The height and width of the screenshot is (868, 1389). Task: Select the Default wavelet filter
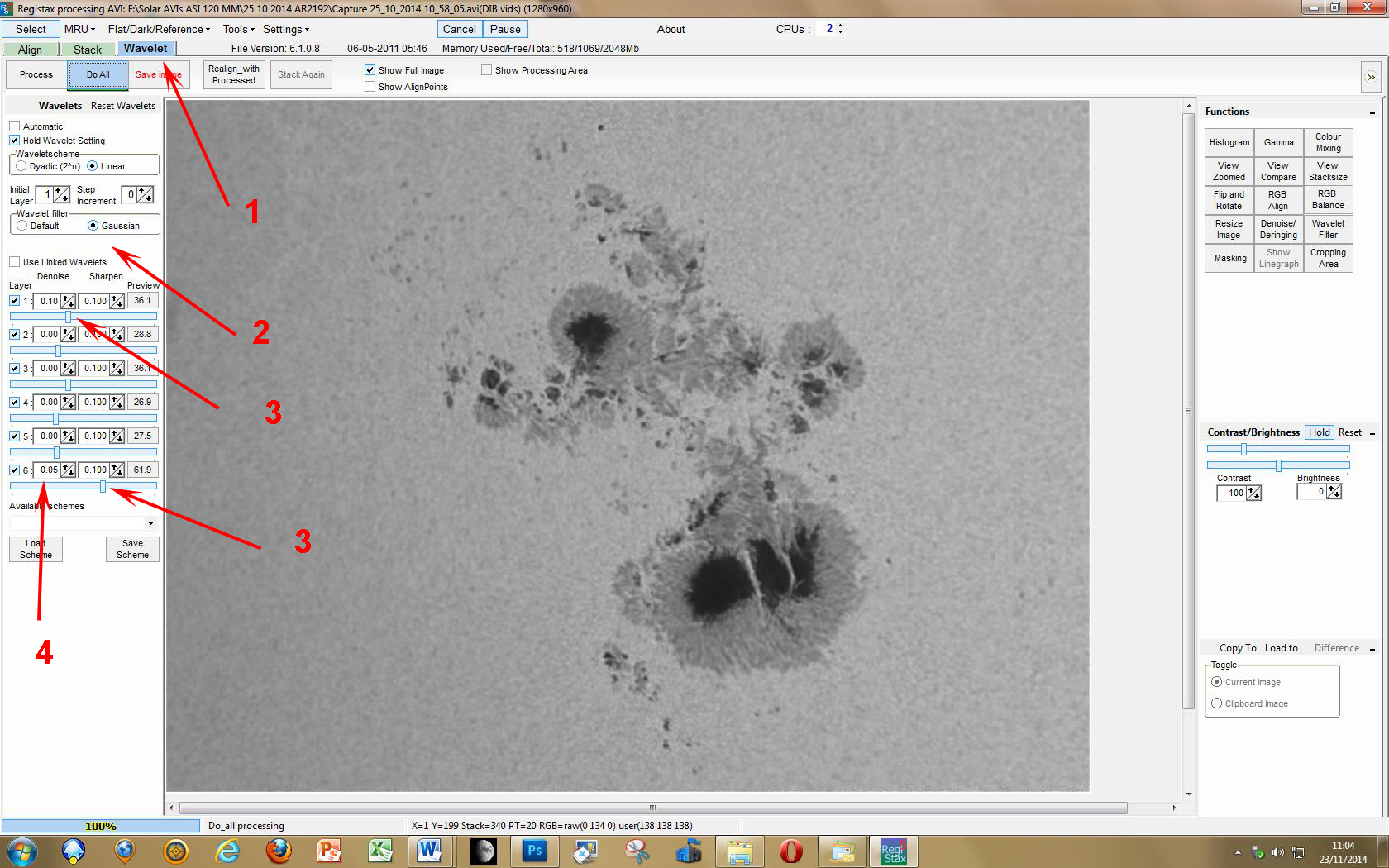pos(22,226)
